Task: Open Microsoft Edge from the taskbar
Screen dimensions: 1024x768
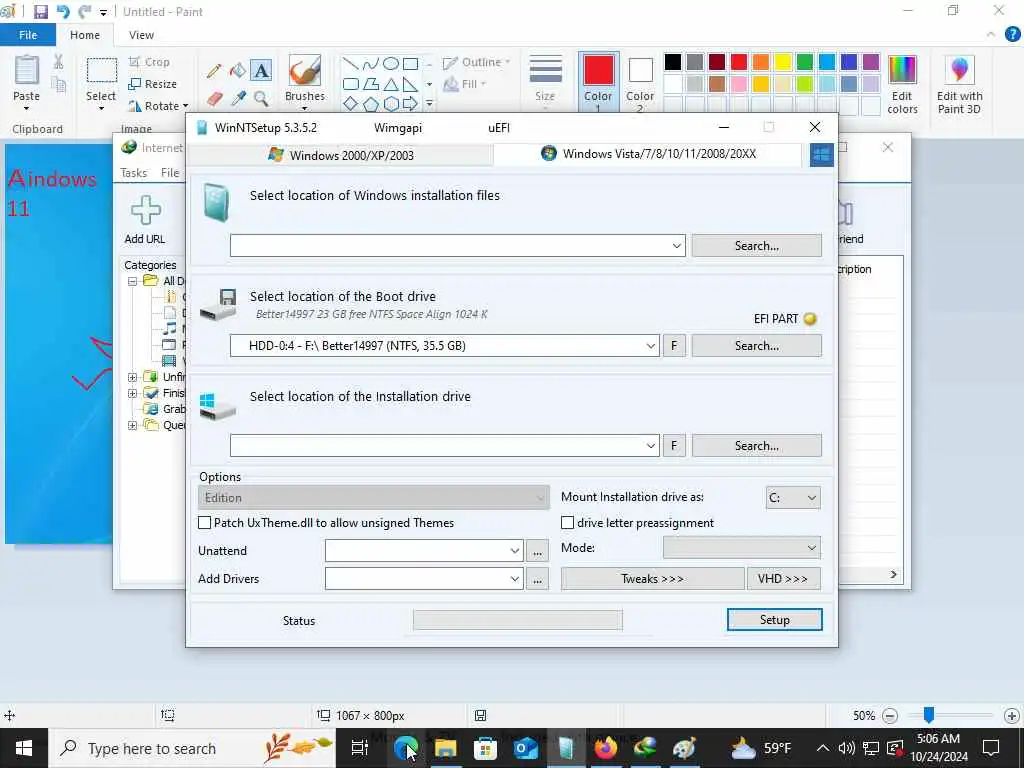Action: point(406,748)
